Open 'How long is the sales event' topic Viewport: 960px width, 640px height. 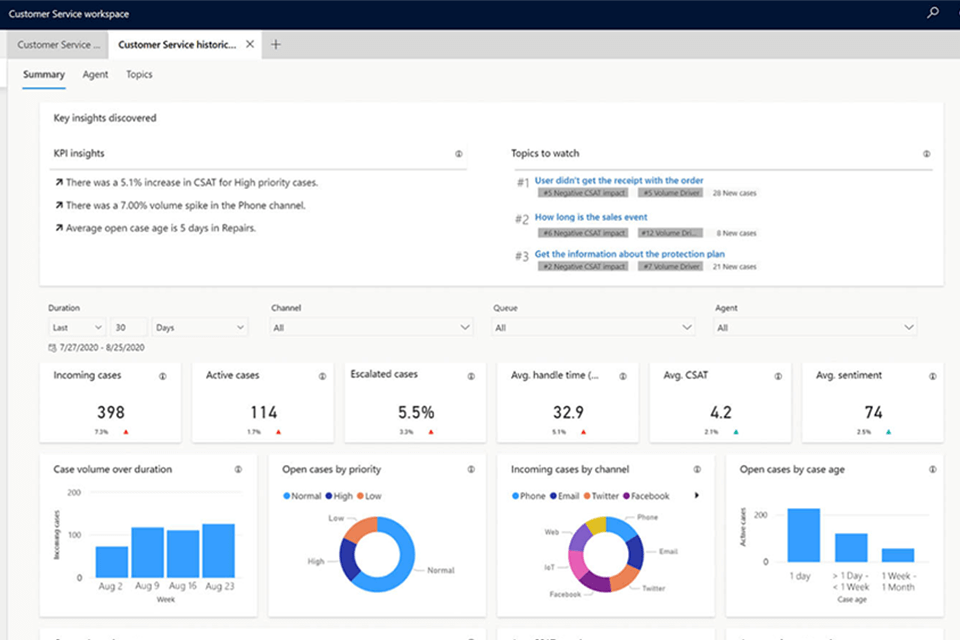tap(591, 217)
